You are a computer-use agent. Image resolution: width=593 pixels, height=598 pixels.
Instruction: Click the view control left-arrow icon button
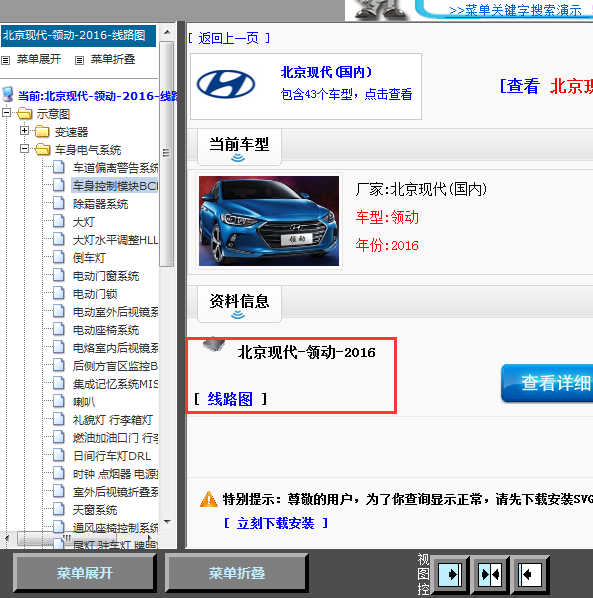click(x=530, y=574)
